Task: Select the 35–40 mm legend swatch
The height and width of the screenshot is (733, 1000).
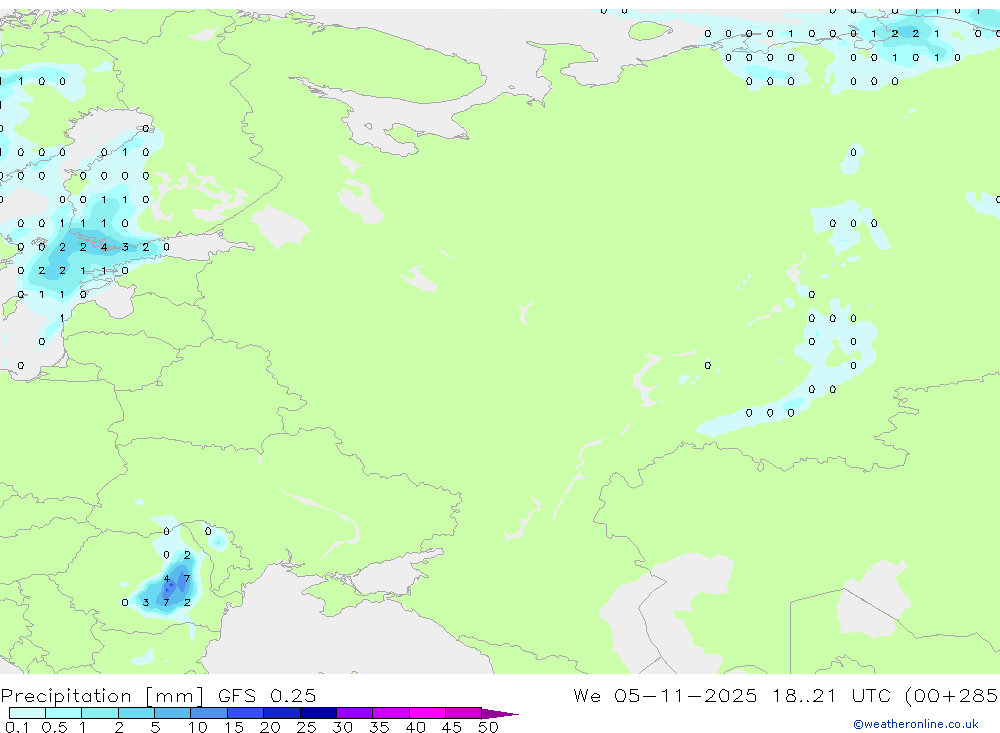Action: coord(391,713)
